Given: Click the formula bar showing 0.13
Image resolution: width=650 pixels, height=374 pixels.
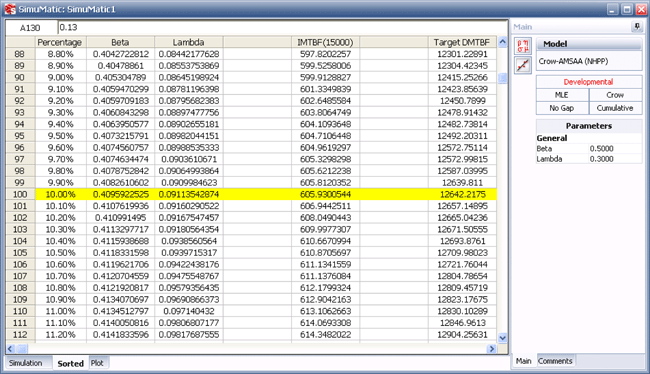Looking at the screenshot, I should click(282, 28).
